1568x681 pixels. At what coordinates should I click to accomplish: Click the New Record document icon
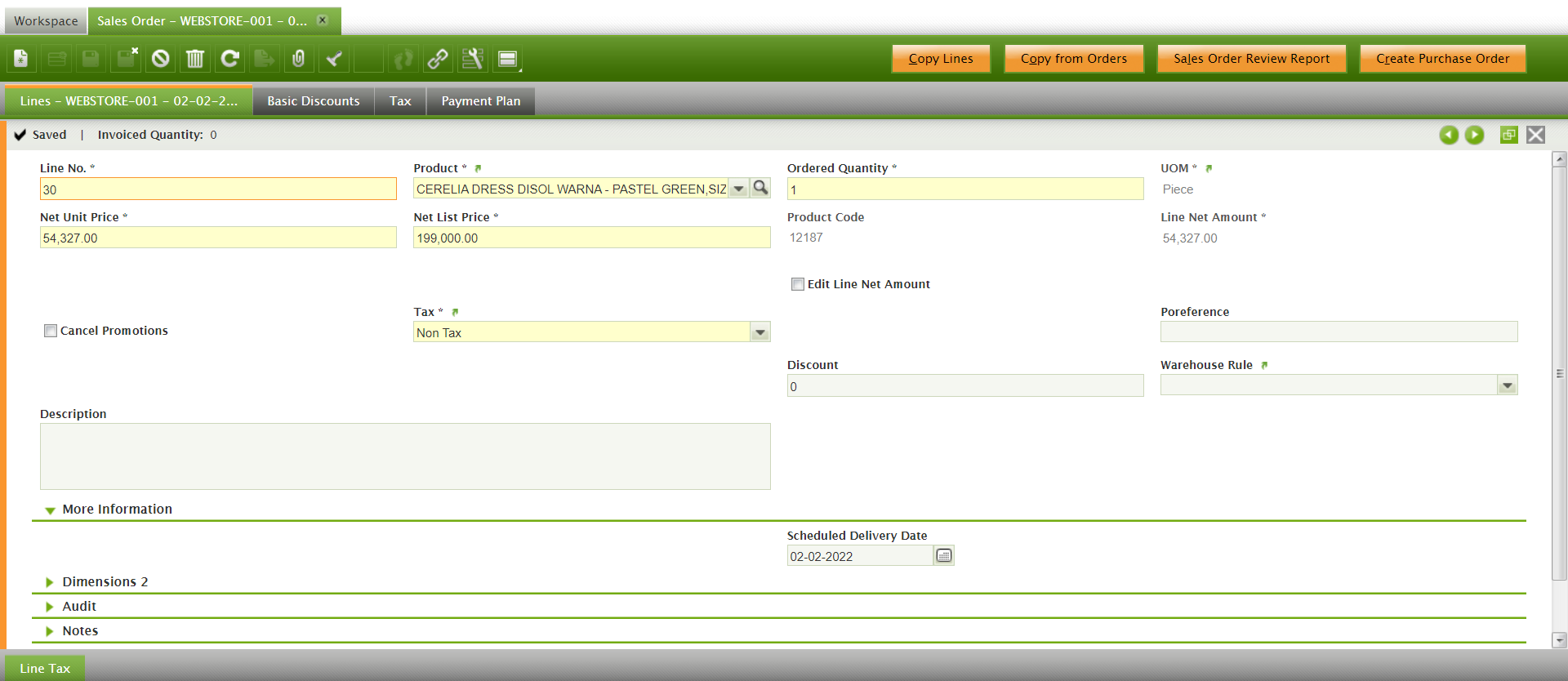(21, 59)
